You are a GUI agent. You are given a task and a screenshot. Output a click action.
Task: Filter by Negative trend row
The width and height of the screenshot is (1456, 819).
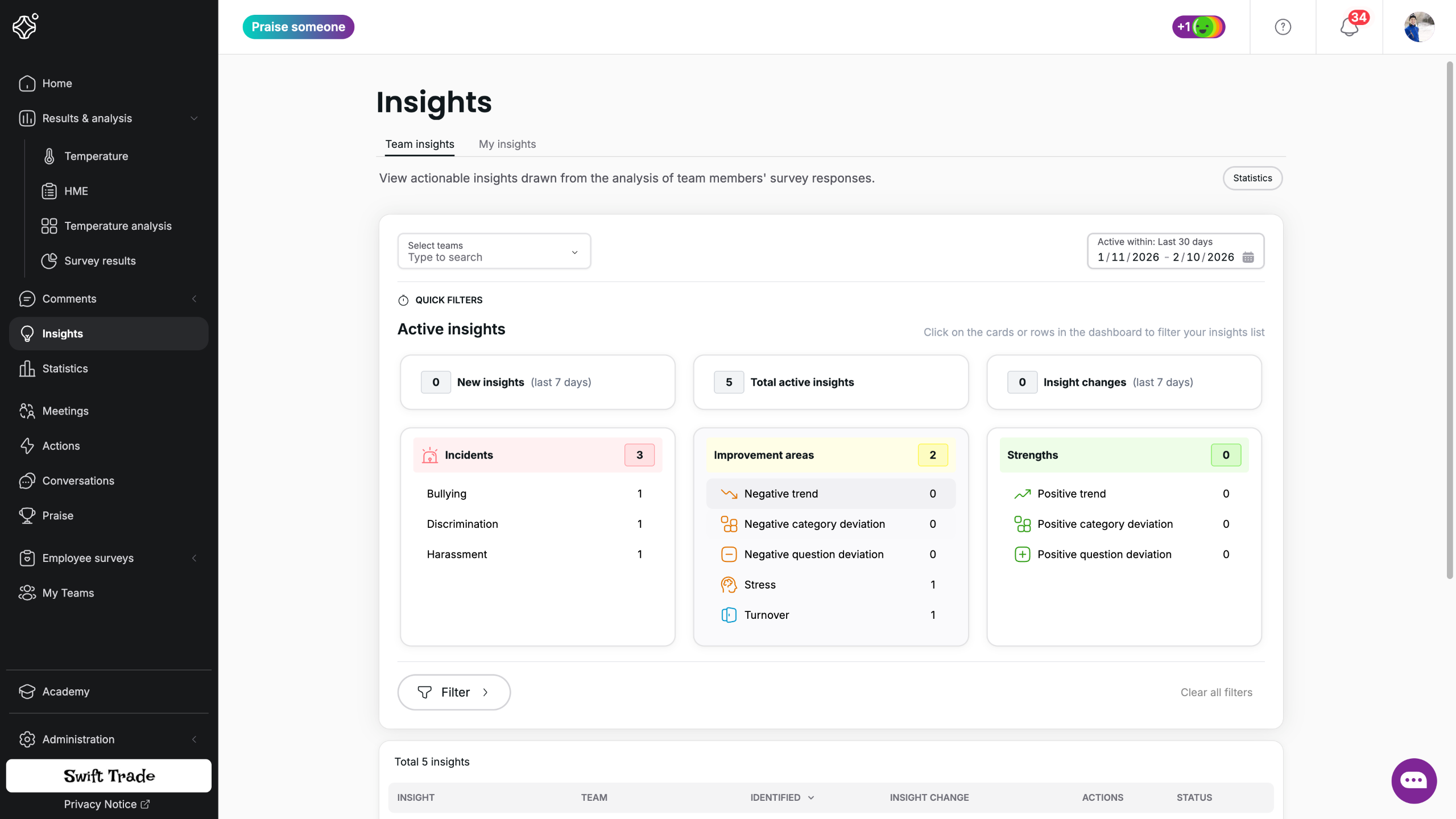(x=830, y=494)
